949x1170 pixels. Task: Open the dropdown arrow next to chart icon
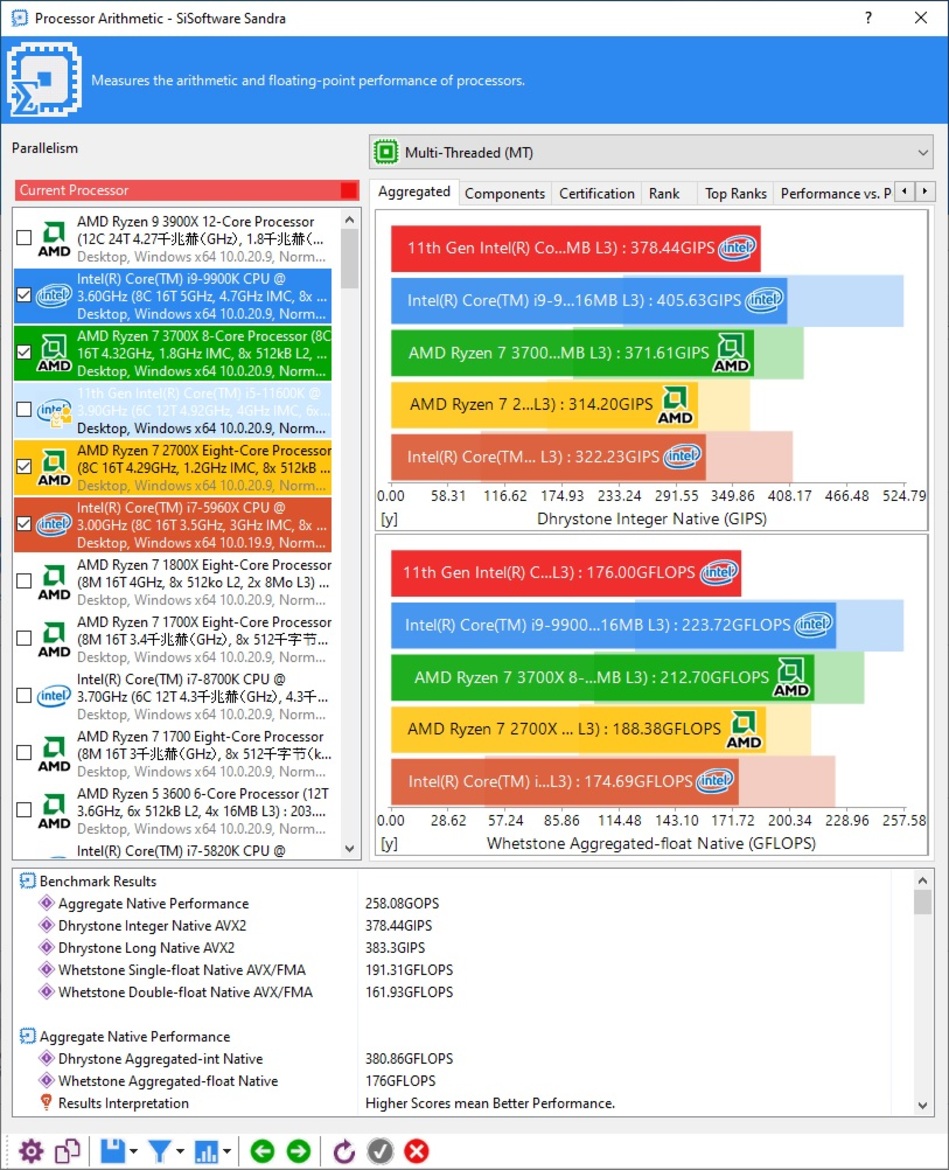point(227,1151)
